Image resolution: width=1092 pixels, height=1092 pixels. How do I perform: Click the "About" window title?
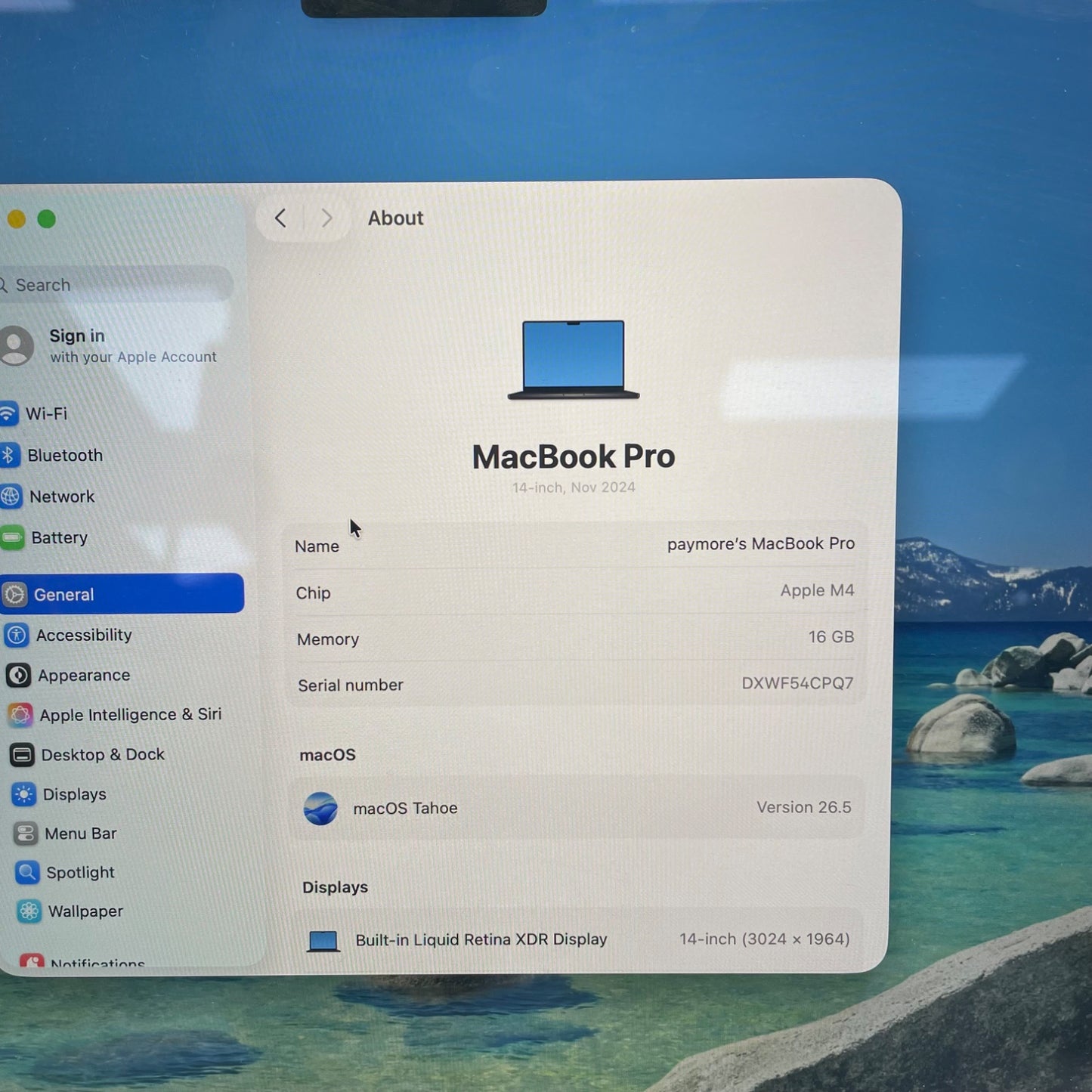coord(396,218)
